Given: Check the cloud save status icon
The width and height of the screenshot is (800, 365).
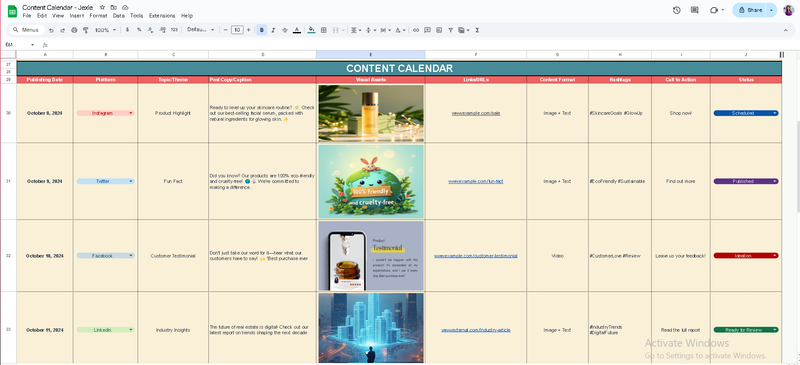Looking at the screenshot, I should pyautogui.click(x=125, y=7).
